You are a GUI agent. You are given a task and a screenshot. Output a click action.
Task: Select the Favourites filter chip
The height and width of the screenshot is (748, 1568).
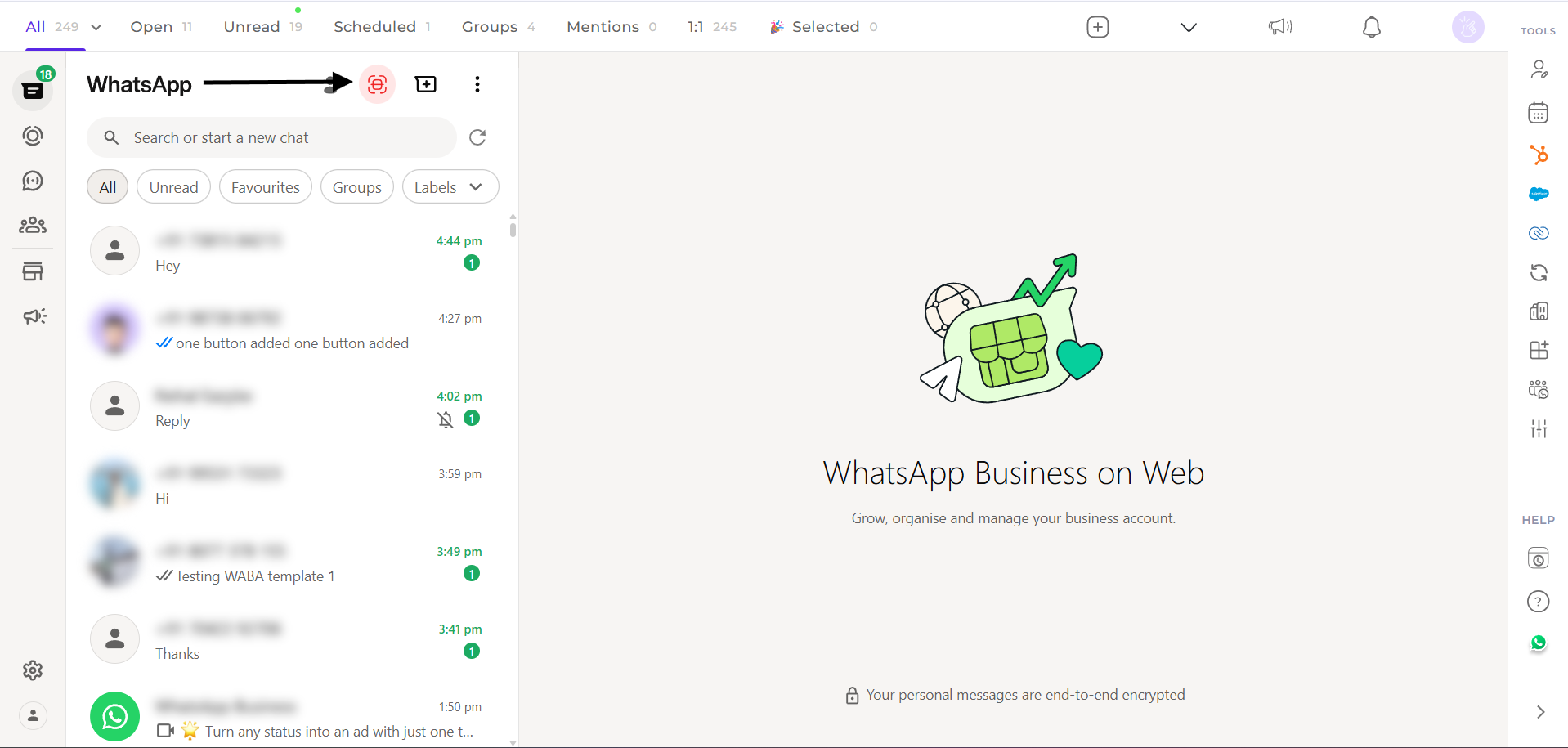click(x=266, y=187)
